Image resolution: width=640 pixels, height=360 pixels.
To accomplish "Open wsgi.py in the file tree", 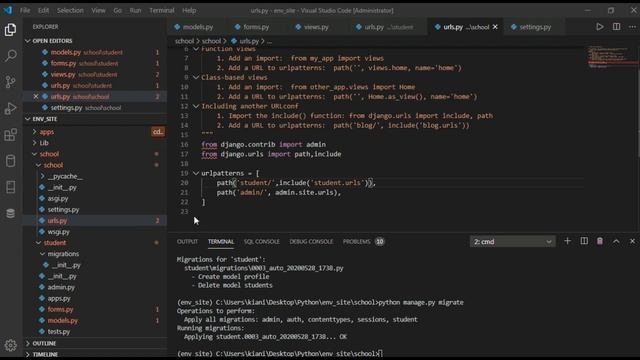I will point(58,231).
